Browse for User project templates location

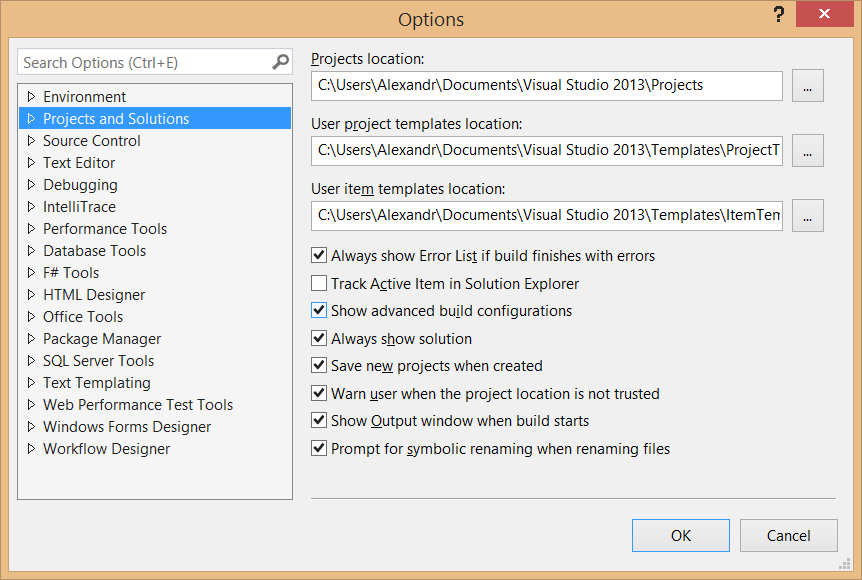pyautogui.click(x=808, y=151)
